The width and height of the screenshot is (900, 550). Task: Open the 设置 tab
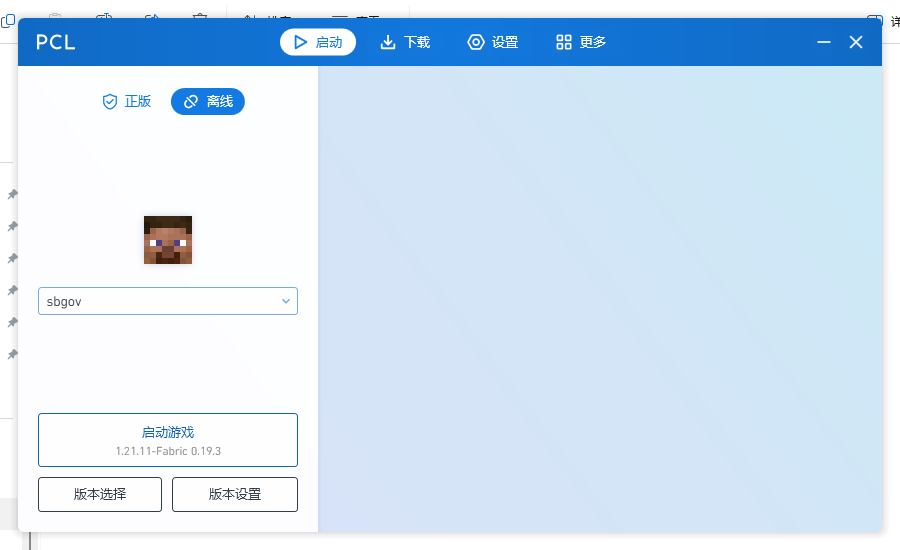coord(493,42)
